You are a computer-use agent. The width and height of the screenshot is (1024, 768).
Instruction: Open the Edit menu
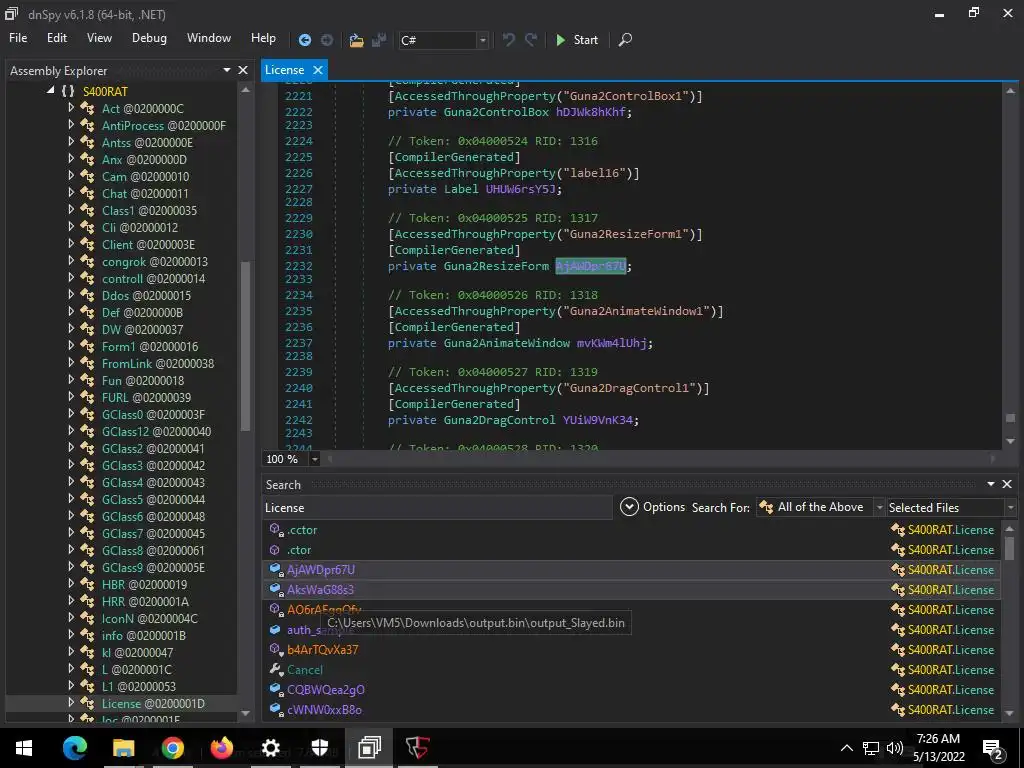click(57, 38)
